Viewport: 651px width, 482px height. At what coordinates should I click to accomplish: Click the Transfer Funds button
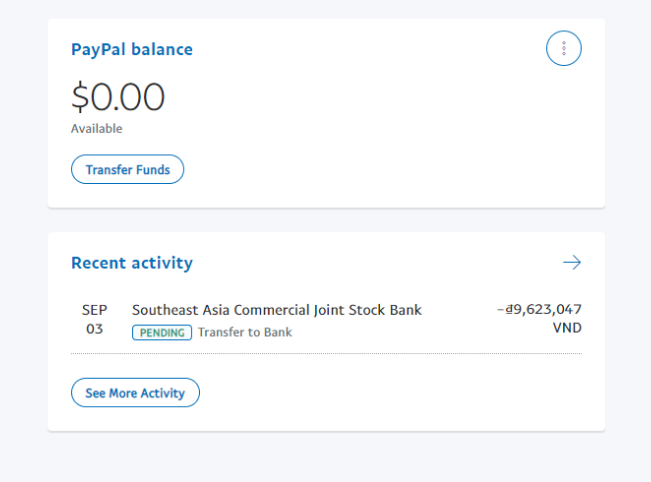pyautogui.click(x=127, y=170)
